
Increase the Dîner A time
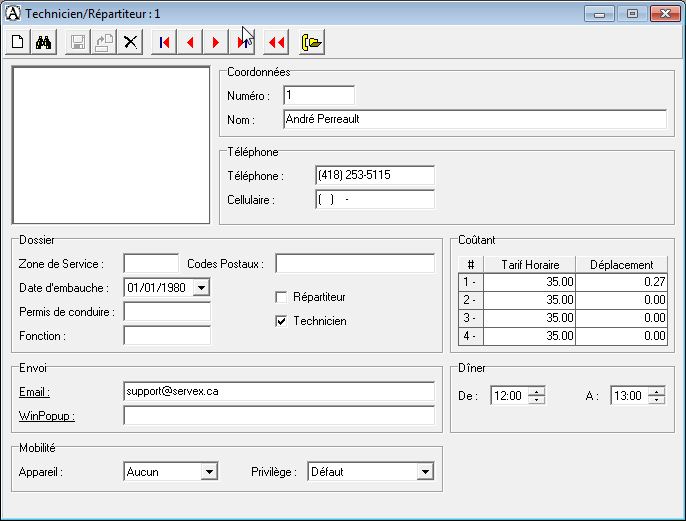[x=657, y=391]
